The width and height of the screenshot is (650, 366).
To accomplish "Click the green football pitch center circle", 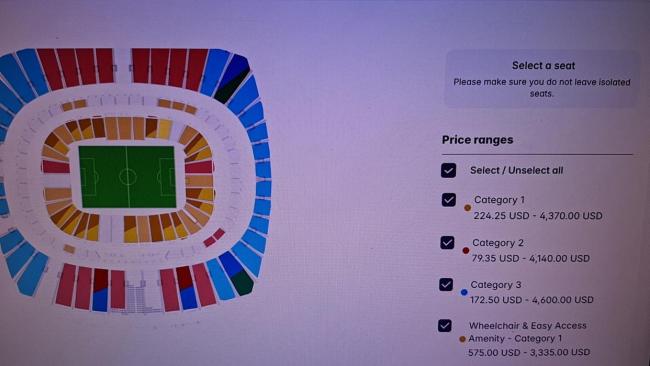I will [x=128, y=177].
